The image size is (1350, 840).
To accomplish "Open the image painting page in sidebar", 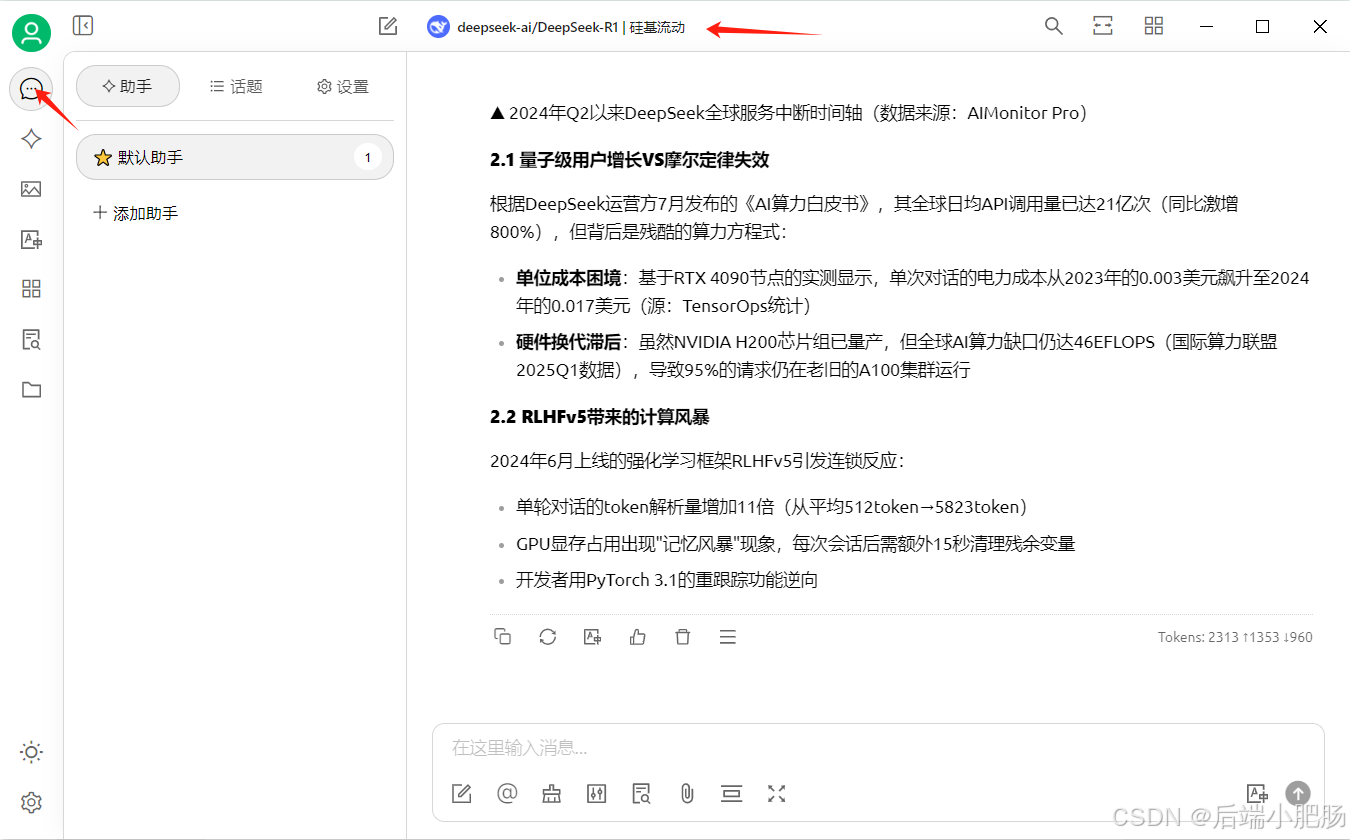I will (31, 189).
